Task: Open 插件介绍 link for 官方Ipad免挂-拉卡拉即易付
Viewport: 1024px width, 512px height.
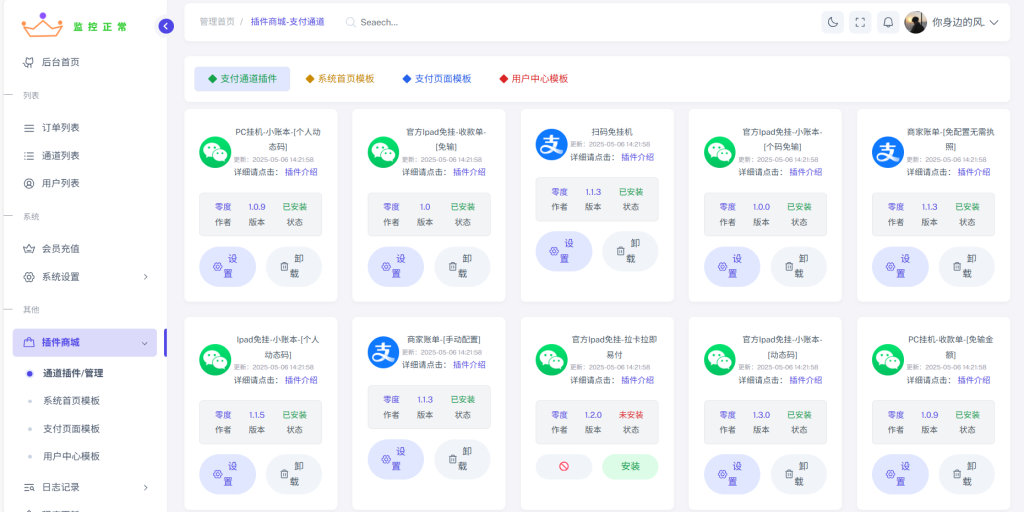Action: [637, 380]
